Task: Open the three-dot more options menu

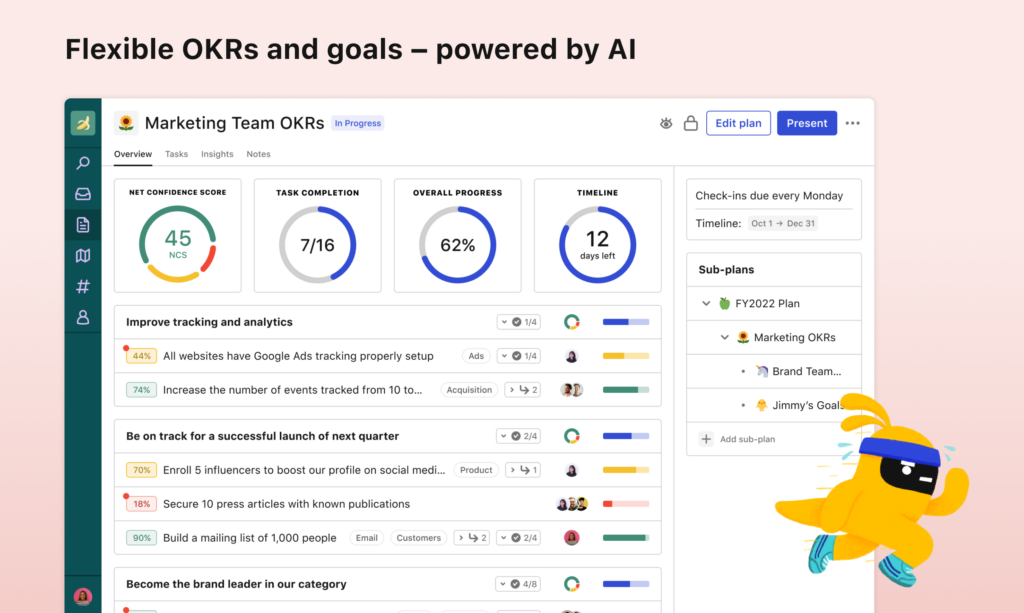Action: [852, 124]
